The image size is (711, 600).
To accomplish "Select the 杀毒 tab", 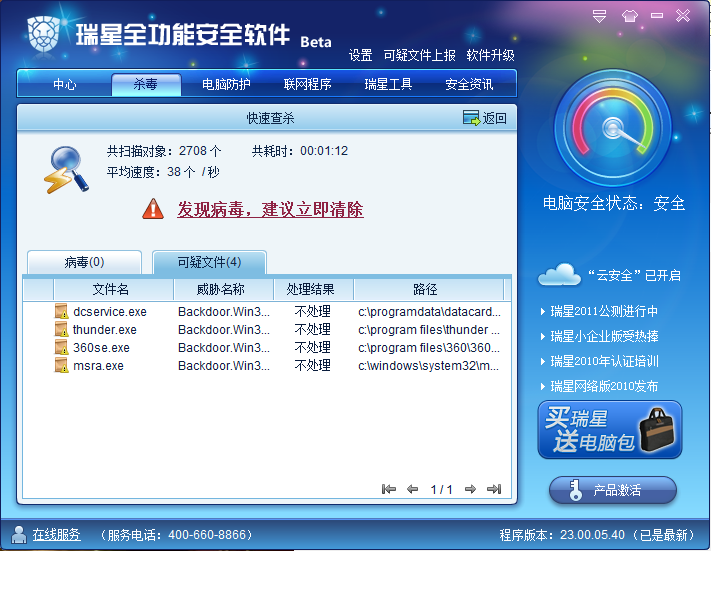I will (146, 84).
